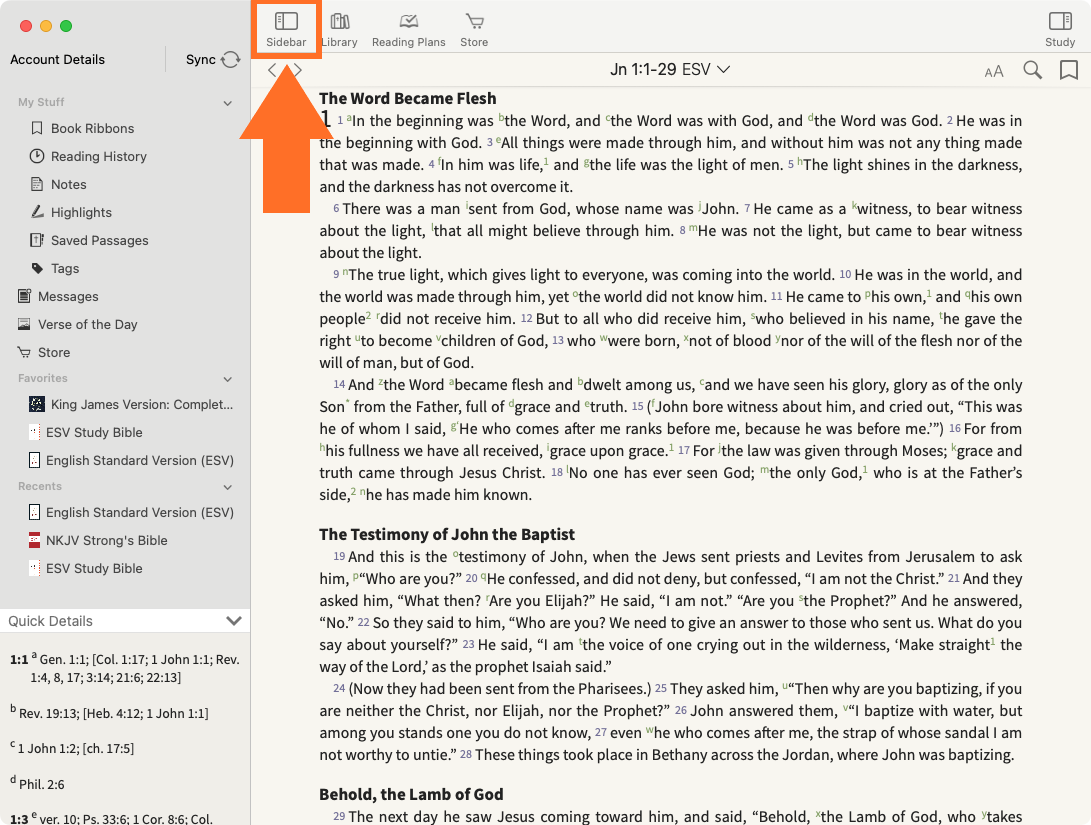Click verse number 29 in the passage
This screenshot has width=1091, height=825.
point(339,816)
